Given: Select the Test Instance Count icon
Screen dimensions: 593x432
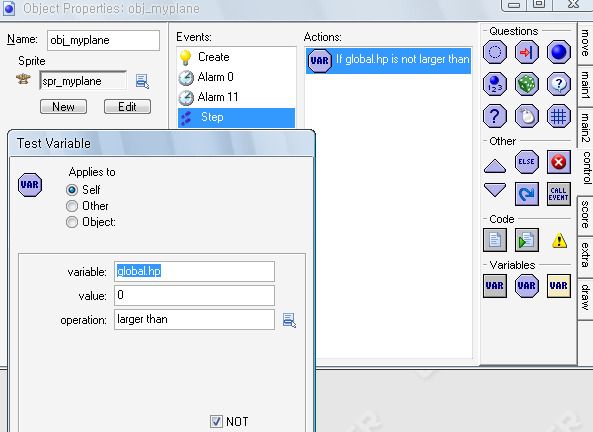Looking at the screenshot, I should coord(495,84).
